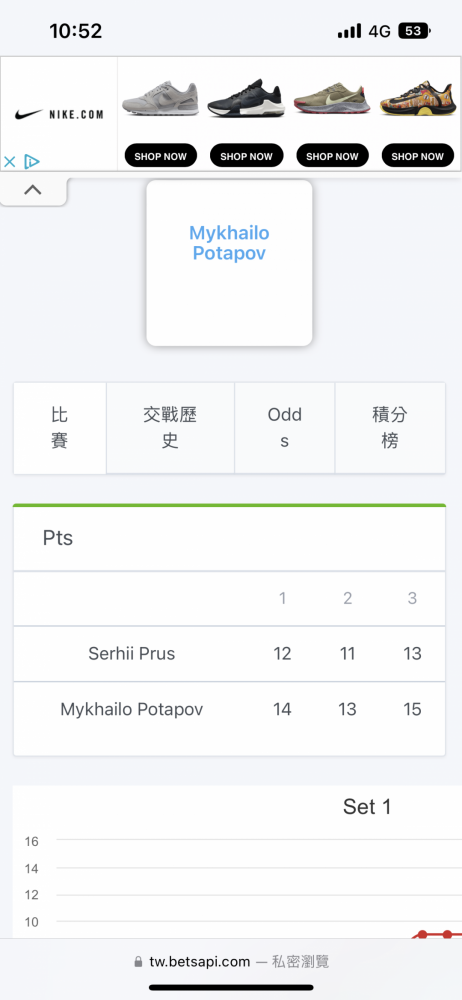
Task: Collapse the panel using the up chevron
Action: click(x=33, y=189)
